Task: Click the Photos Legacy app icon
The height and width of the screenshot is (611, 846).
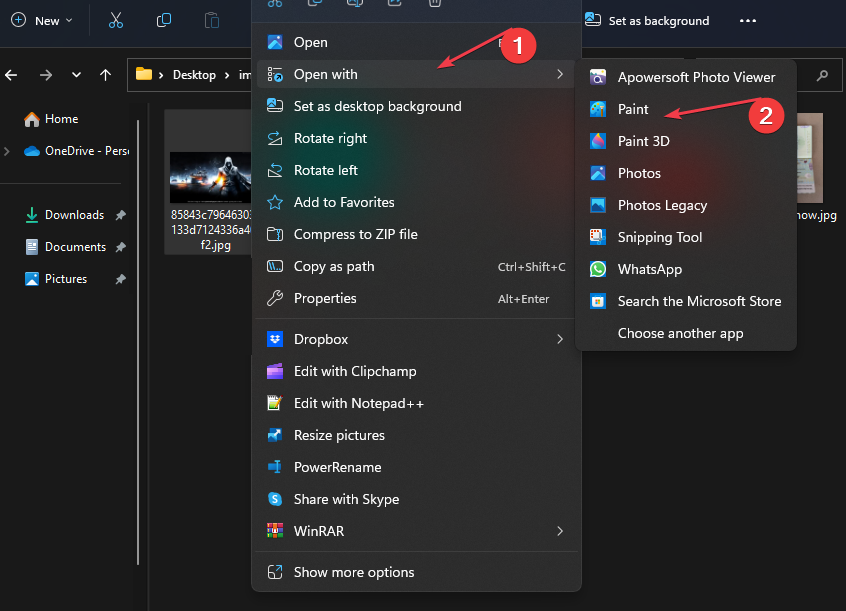Action: coord(598,205)
